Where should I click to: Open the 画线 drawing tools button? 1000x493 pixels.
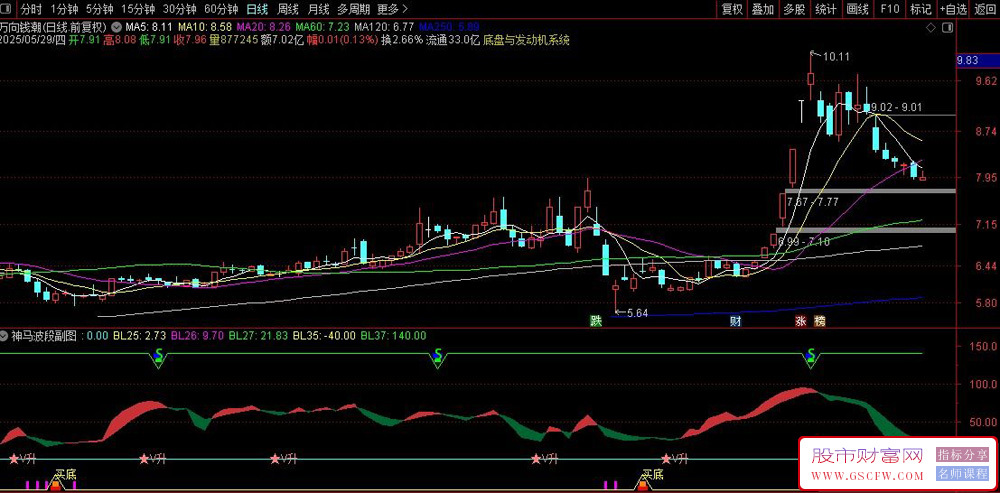pyautogui.click(x=858, y=9)
